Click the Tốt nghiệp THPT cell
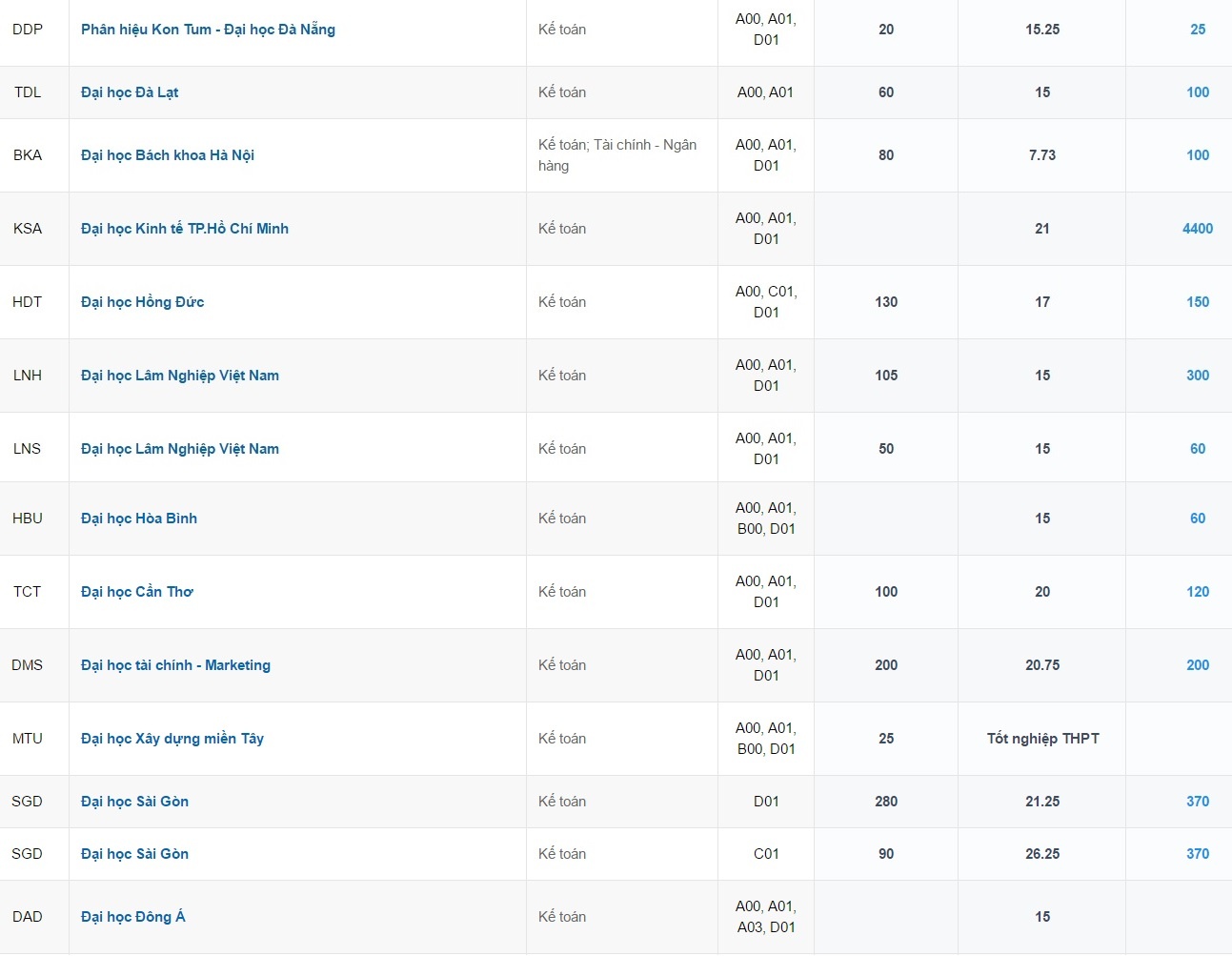This screenshot has width=1232, height=956. tap(1042, 739)
